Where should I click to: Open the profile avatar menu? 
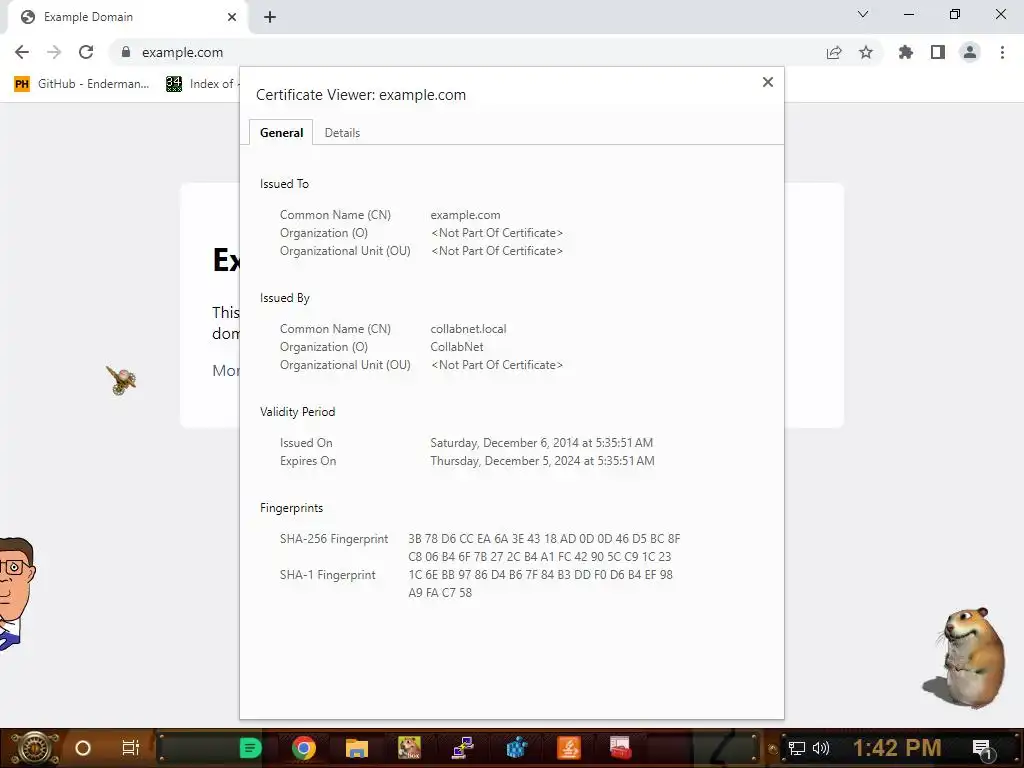(x=970, y=52)
